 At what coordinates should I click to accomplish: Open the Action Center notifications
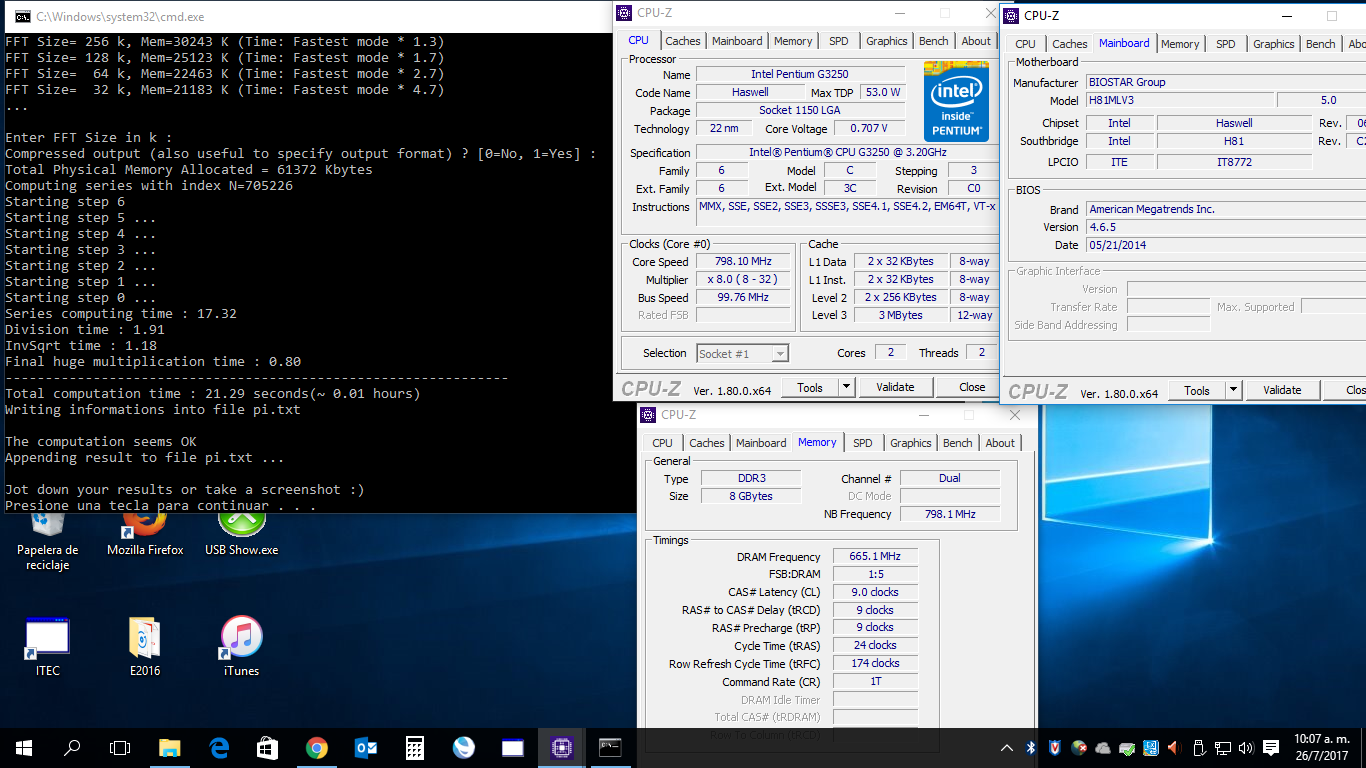[1271, 748]
